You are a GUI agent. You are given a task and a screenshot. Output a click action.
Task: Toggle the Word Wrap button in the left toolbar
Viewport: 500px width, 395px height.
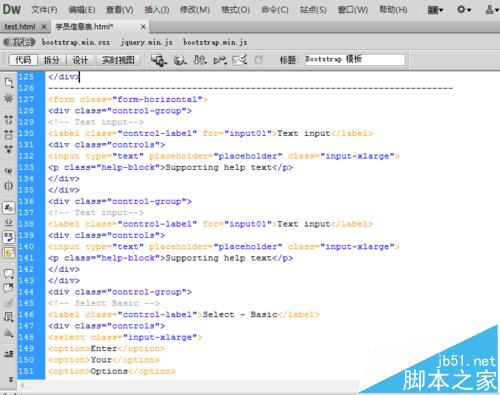click(9, 237)
